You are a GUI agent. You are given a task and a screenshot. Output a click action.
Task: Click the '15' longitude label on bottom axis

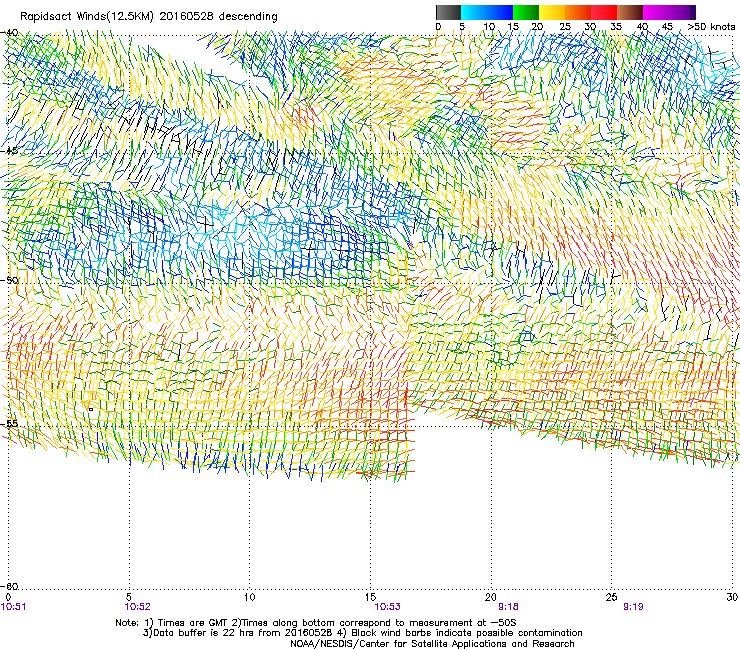(x=370, y=597)
